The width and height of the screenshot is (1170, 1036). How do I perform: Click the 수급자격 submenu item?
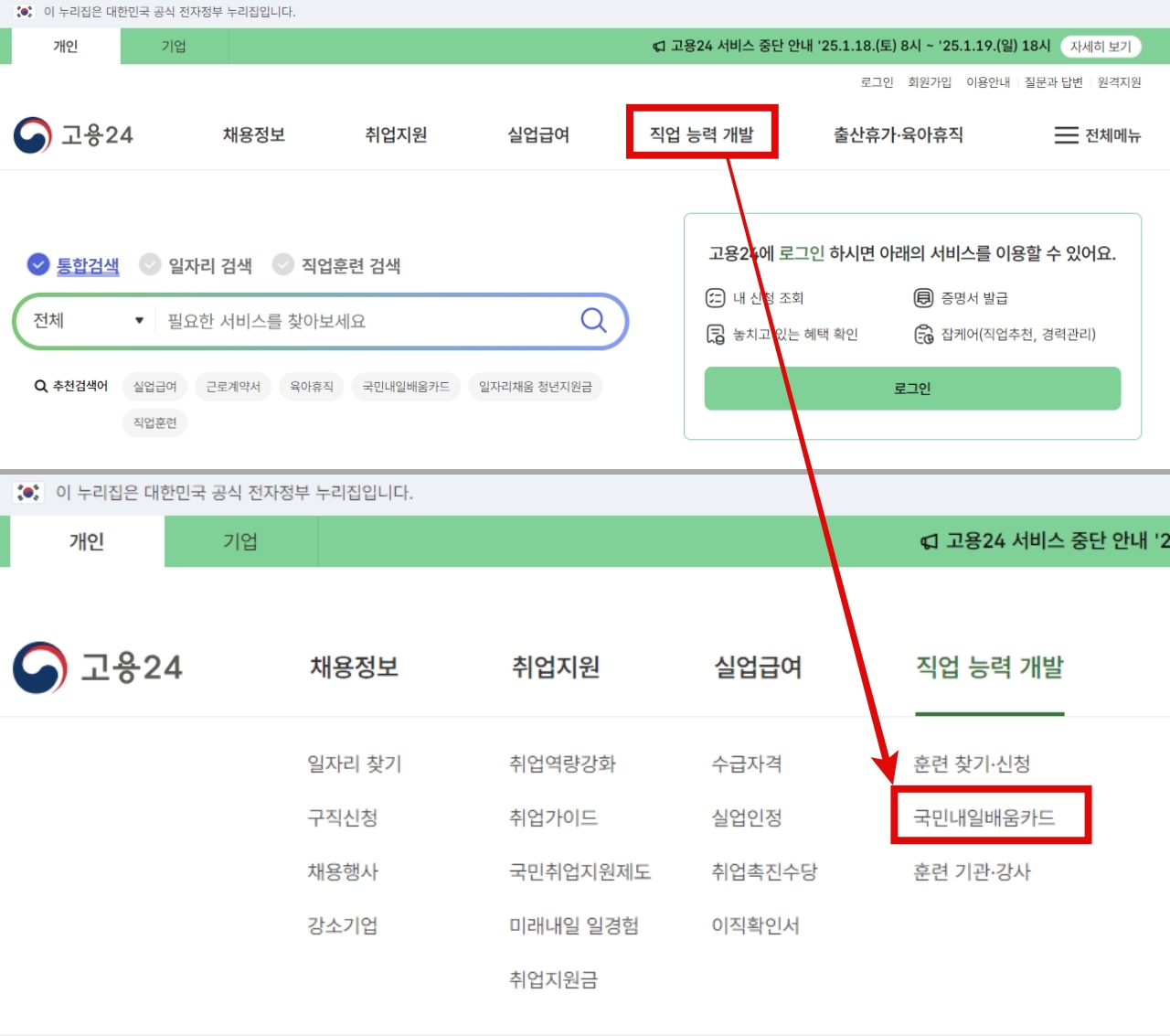click(x=747, y=764)
